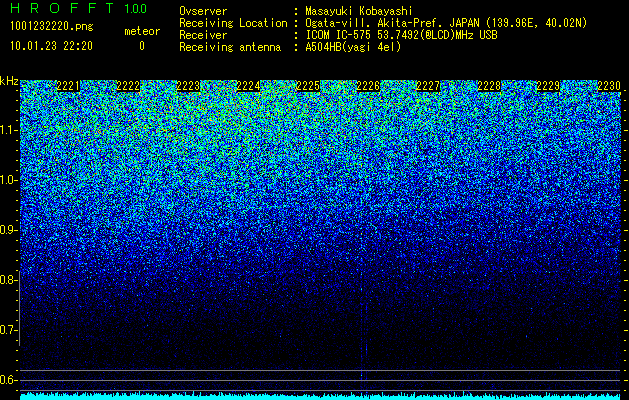Click observer name Masayuki Kobayashi
The image size is (629, 400).
pos(359,12)
